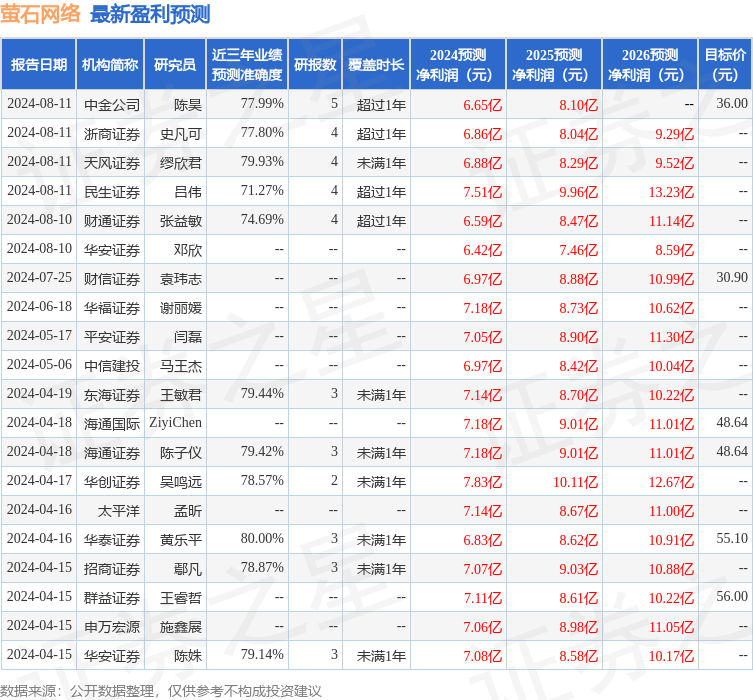Select the 7.51亿 forecast value
753x700 pixels.
[x=483, y=192]
